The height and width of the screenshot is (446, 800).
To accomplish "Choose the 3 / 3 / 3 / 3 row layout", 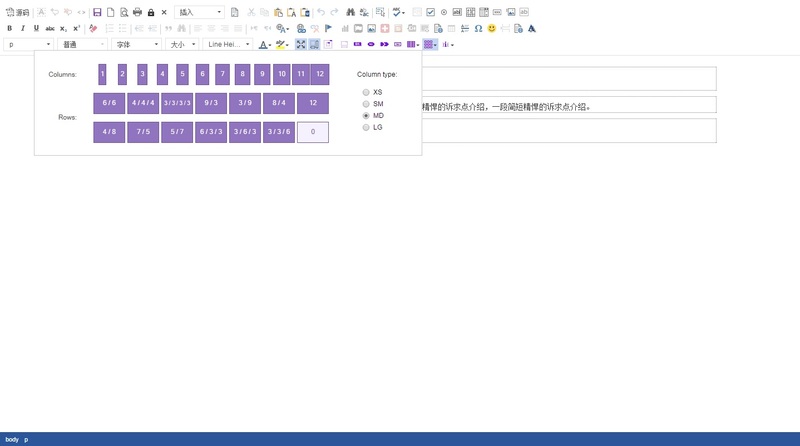I will pos(177,103).
